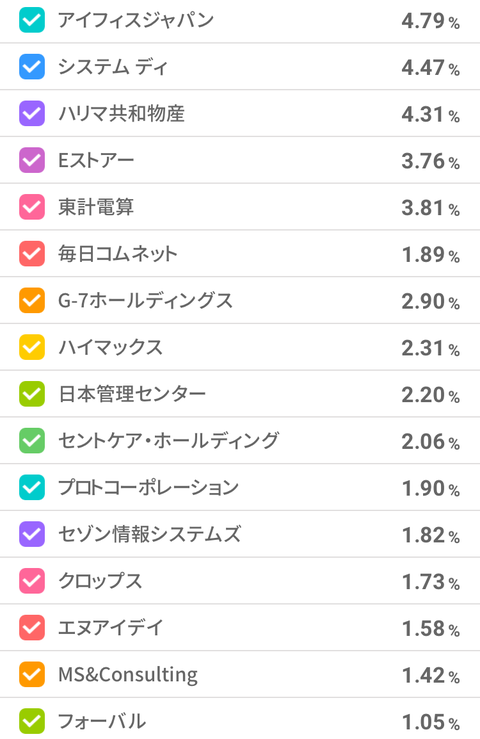Image resolution: width=480 pixels, height=739 pixels.
Task: Toggle the Eストアー checkbox
Action: [32, 160]
